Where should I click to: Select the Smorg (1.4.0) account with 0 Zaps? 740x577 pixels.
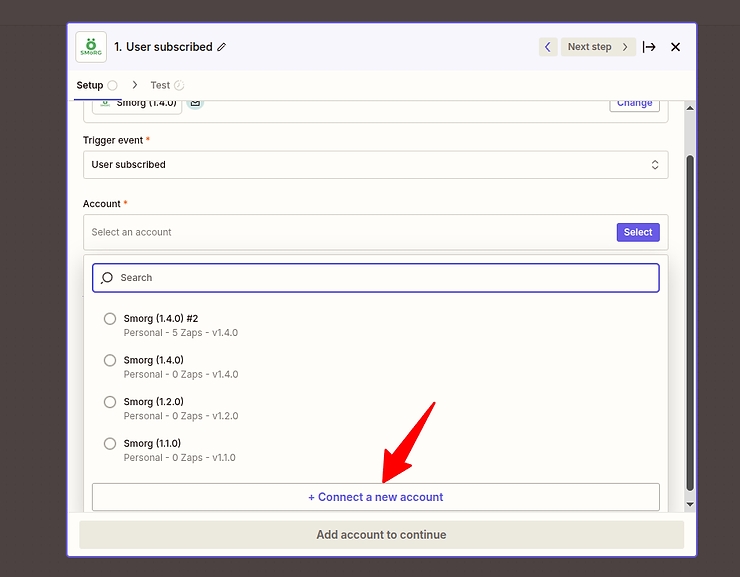(x=110, y=360)
